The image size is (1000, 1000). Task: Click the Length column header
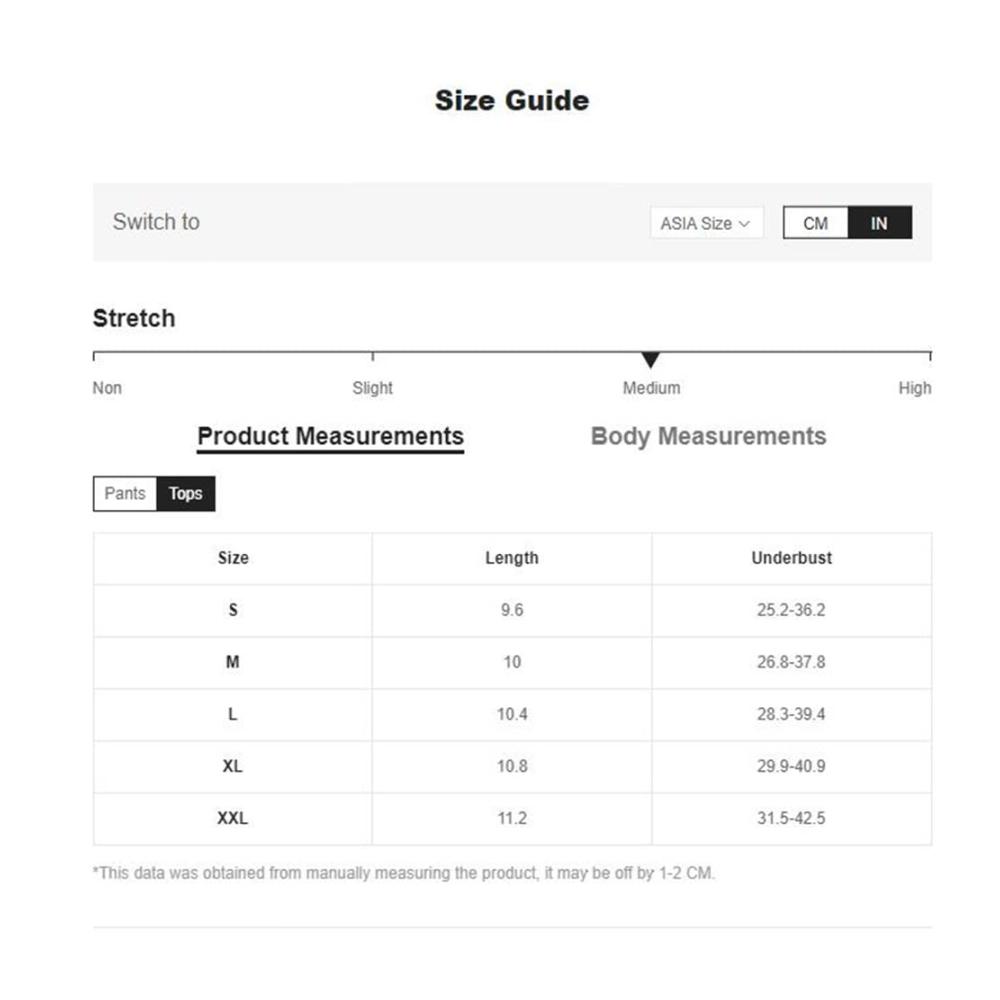pos(511,558)
